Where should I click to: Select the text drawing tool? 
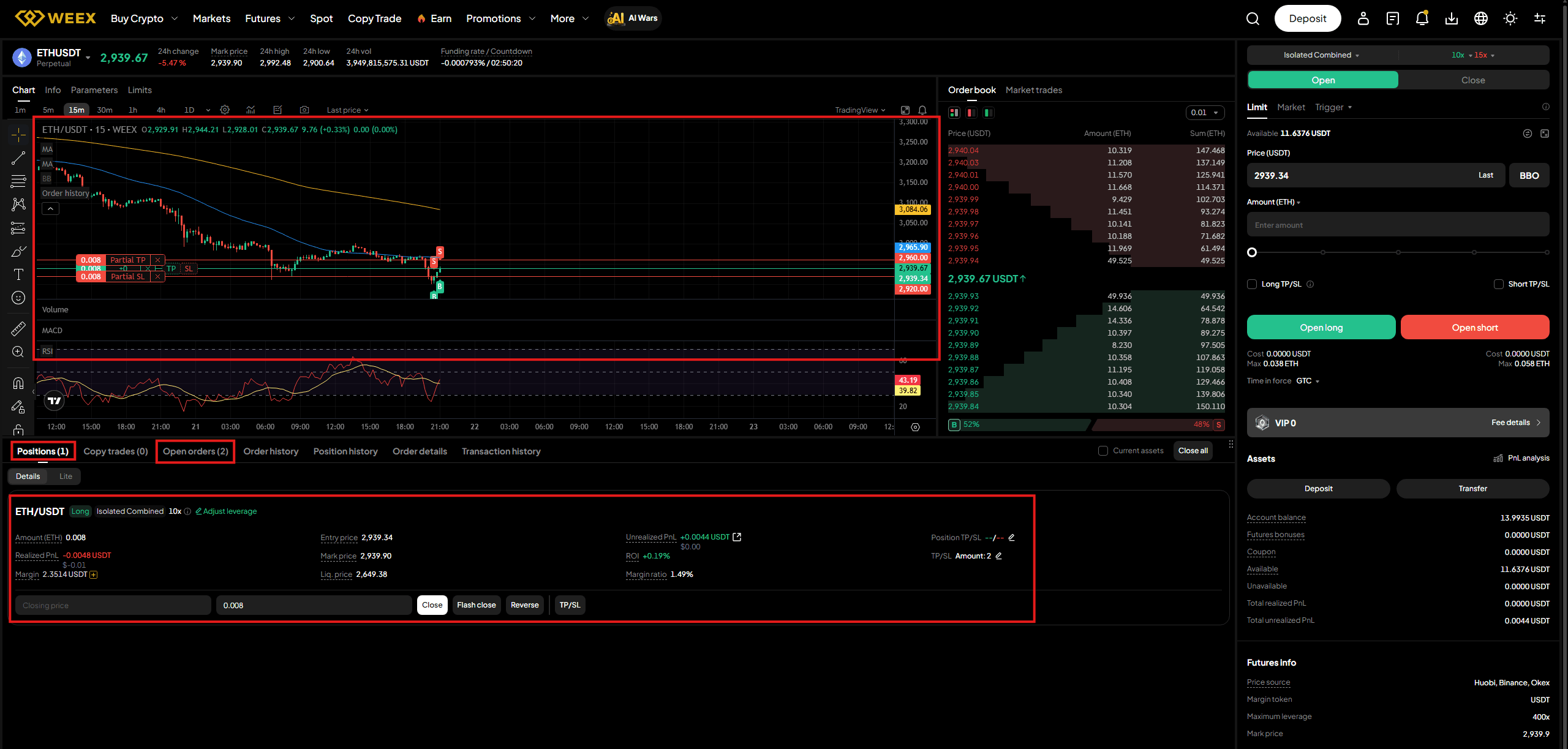pyautogui.click(x=18, y=274)
